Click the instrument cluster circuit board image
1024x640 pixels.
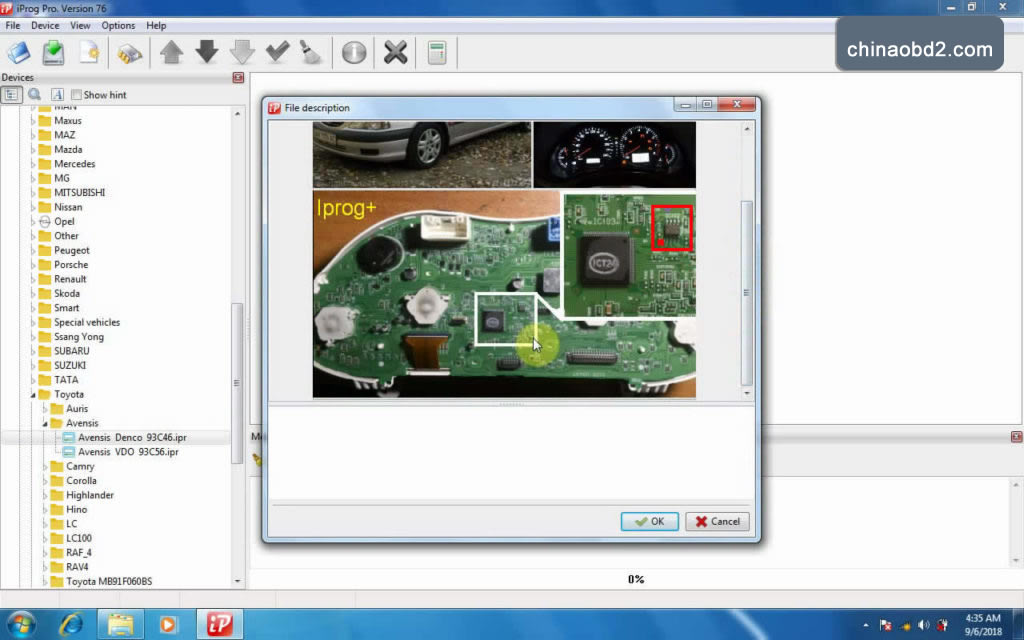504,294
